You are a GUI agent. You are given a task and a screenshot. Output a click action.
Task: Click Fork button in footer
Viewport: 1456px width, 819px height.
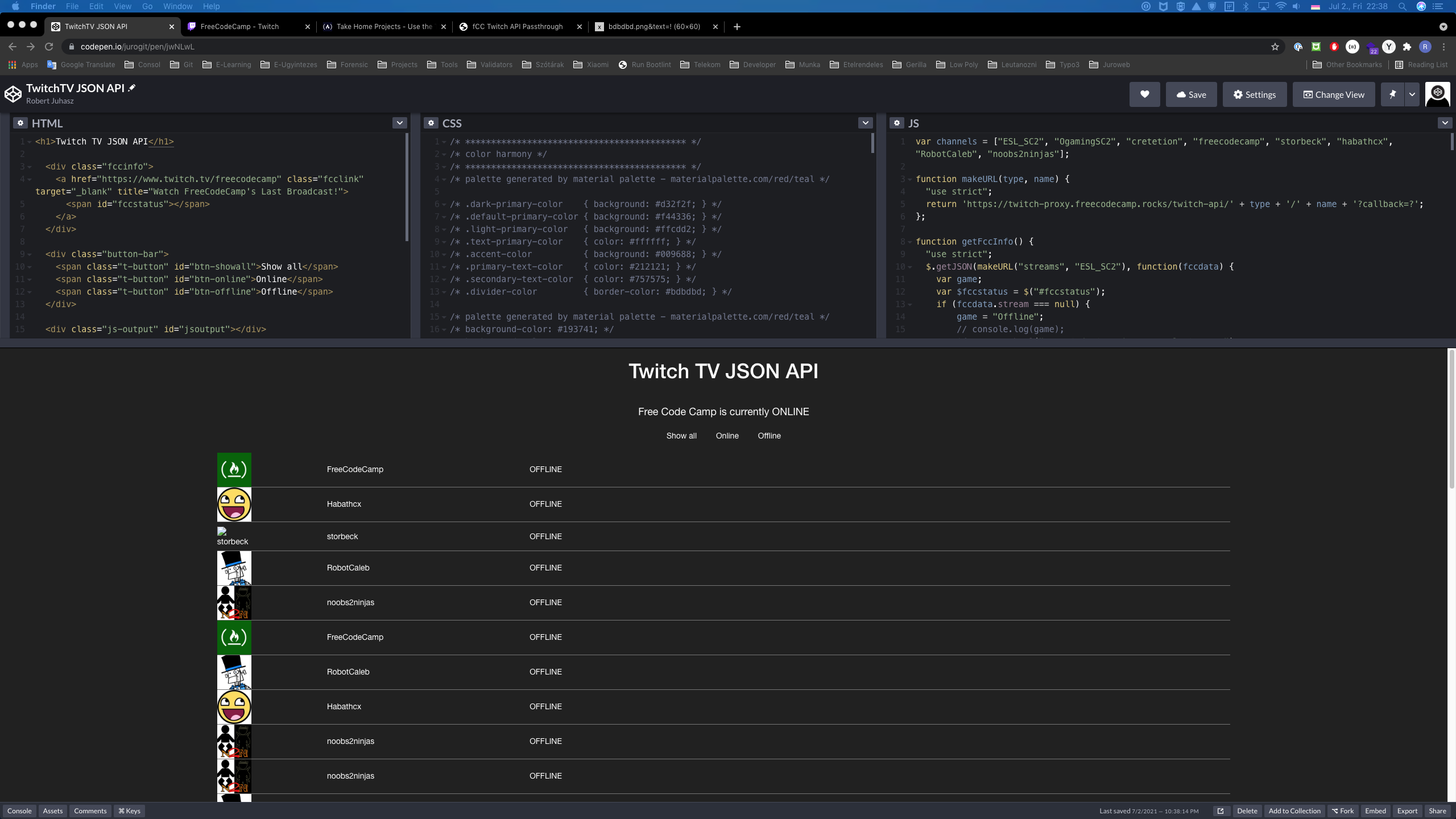click(1342, 811)
